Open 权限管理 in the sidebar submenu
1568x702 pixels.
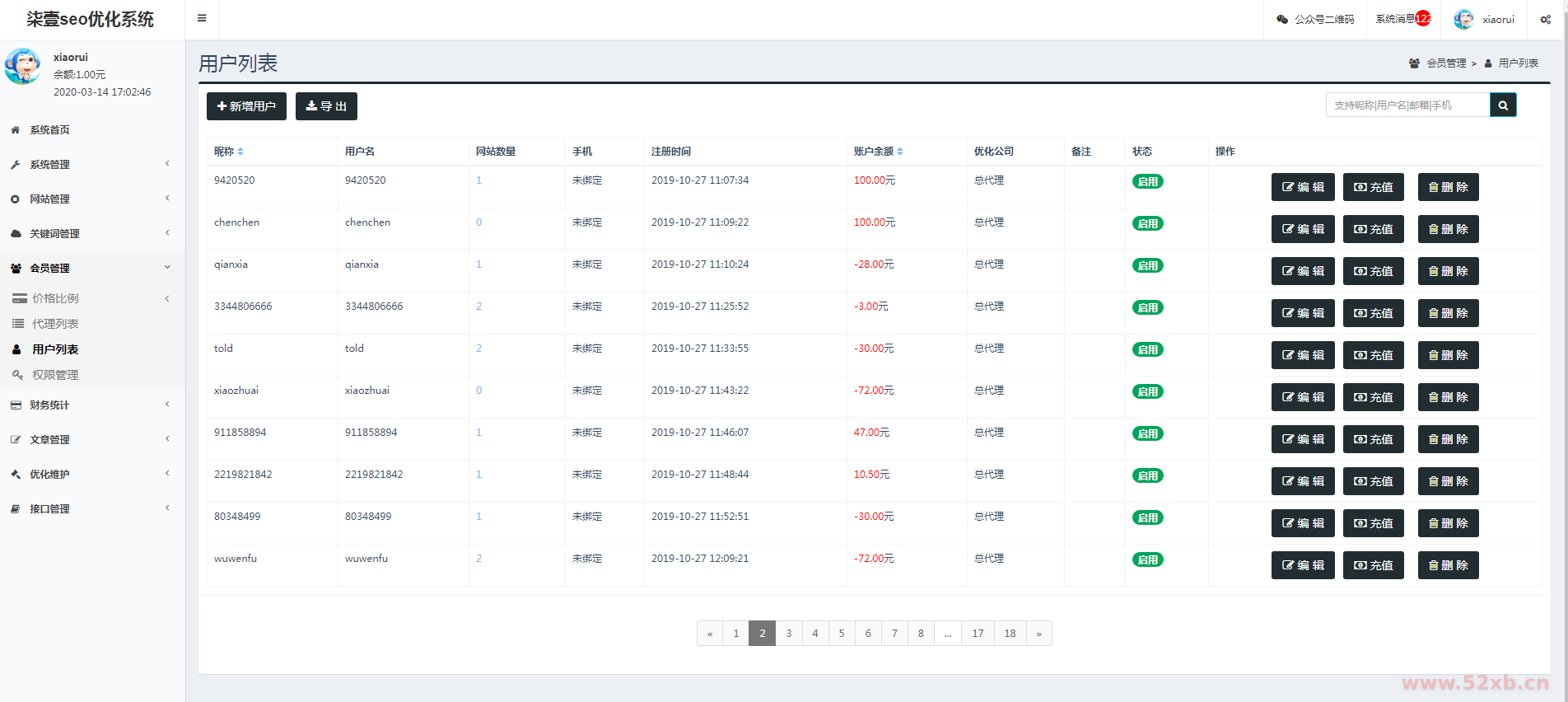point(55,375)
